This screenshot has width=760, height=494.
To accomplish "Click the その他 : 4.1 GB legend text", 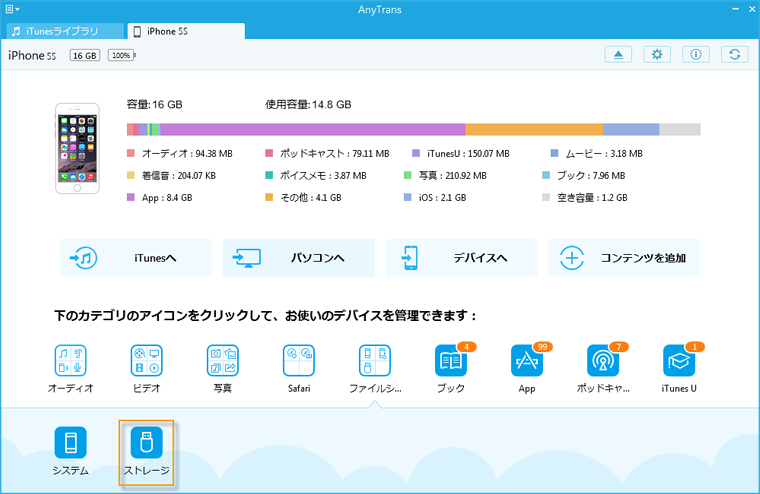I will (x=311, y=197).
